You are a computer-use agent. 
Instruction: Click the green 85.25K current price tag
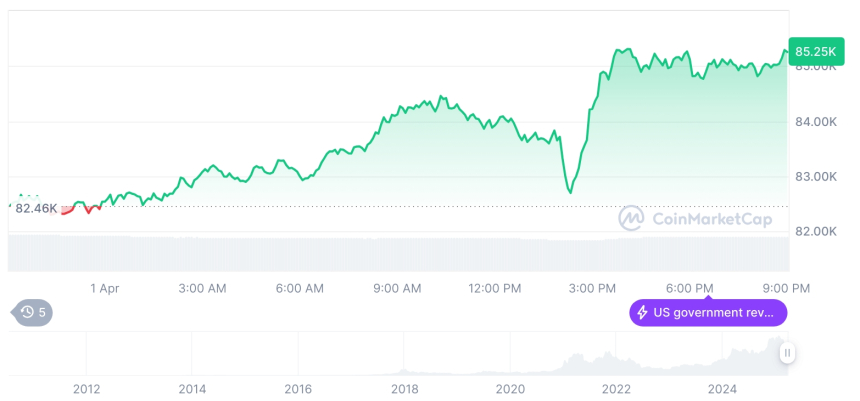click(x=813, y=50)
